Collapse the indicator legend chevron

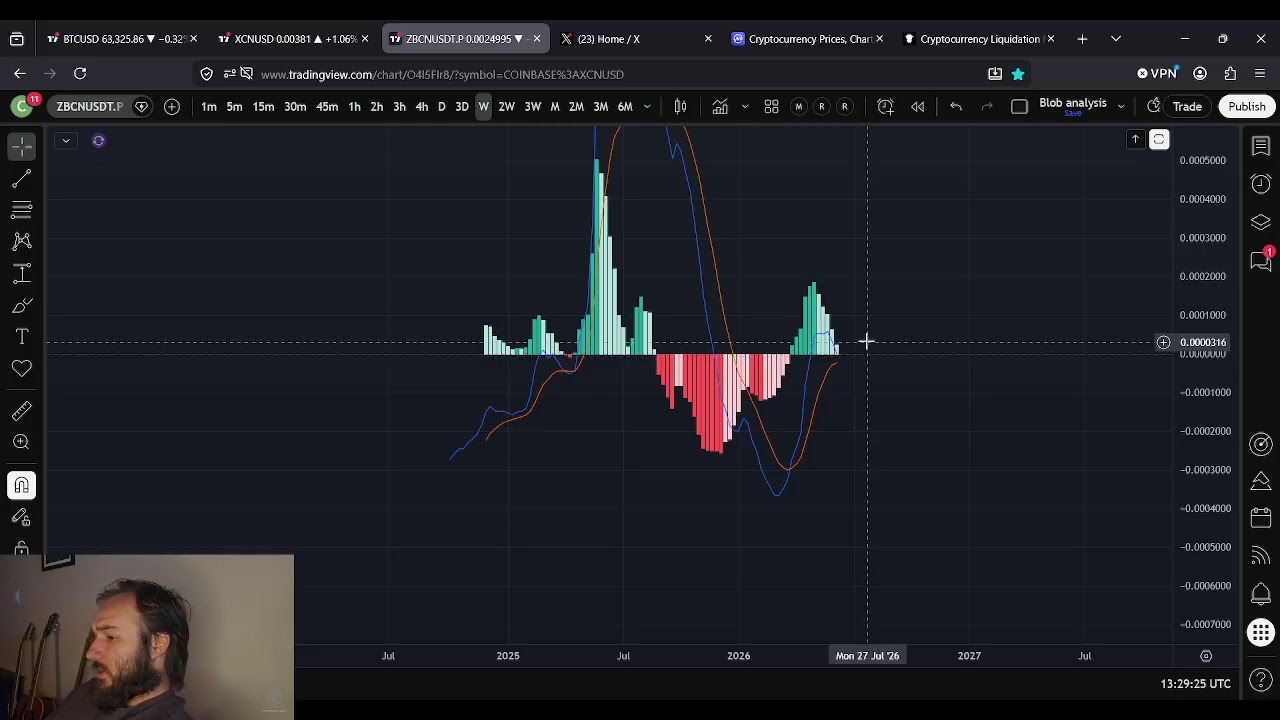coord(65,140)
